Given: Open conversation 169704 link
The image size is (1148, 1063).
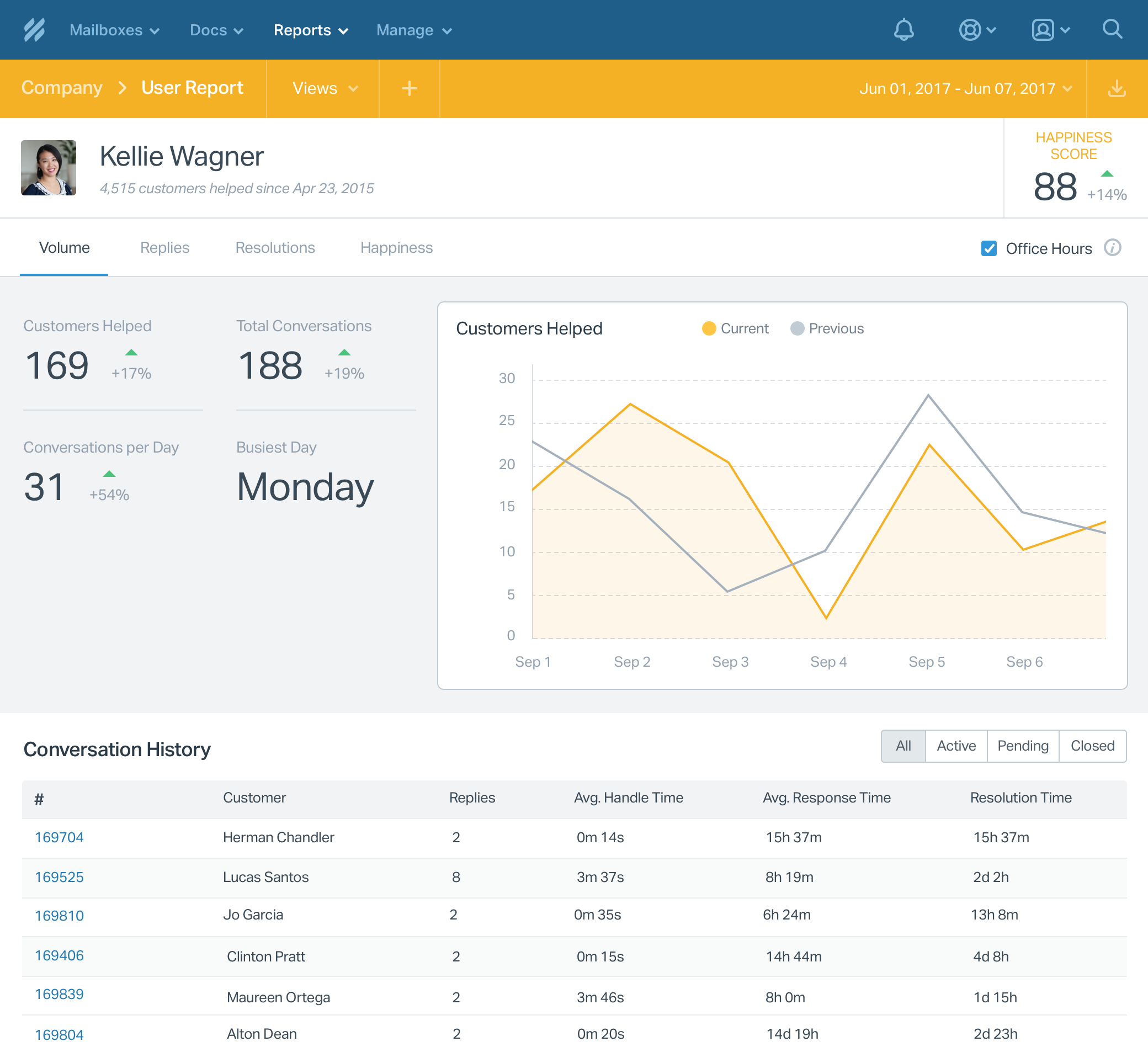Looking at the screenshot, I should pyautogui.click(x=59, y=837).
